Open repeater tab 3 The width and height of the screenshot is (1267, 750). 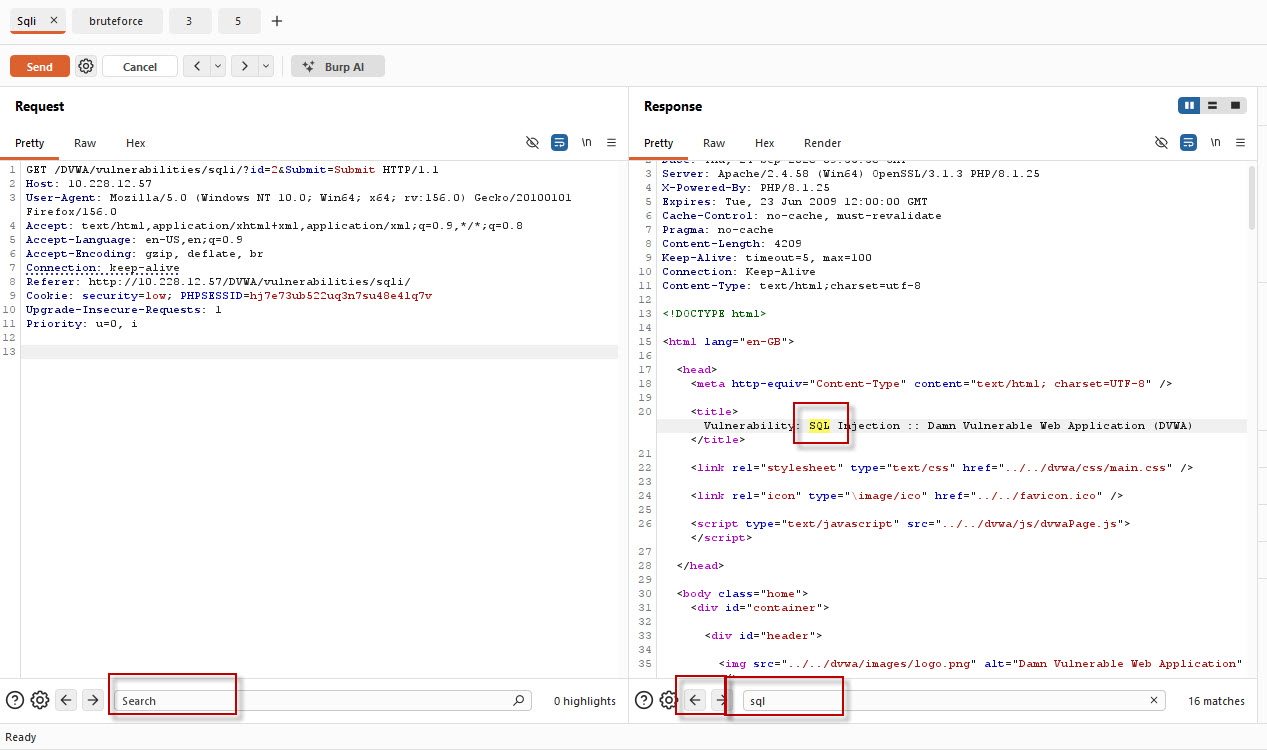189,20
